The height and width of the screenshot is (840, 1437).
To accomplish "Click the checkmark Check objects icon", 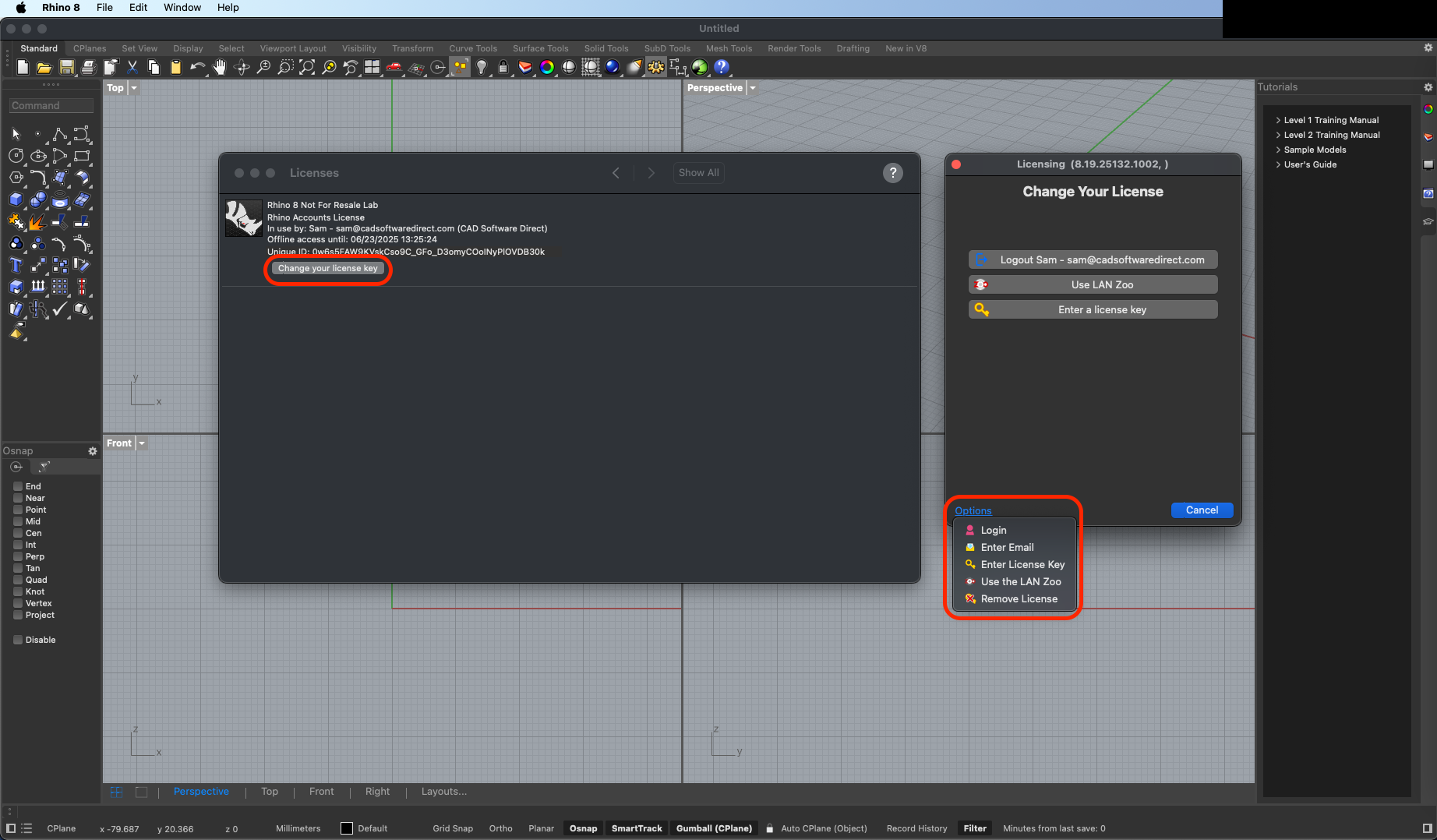I will click(60, 309).
